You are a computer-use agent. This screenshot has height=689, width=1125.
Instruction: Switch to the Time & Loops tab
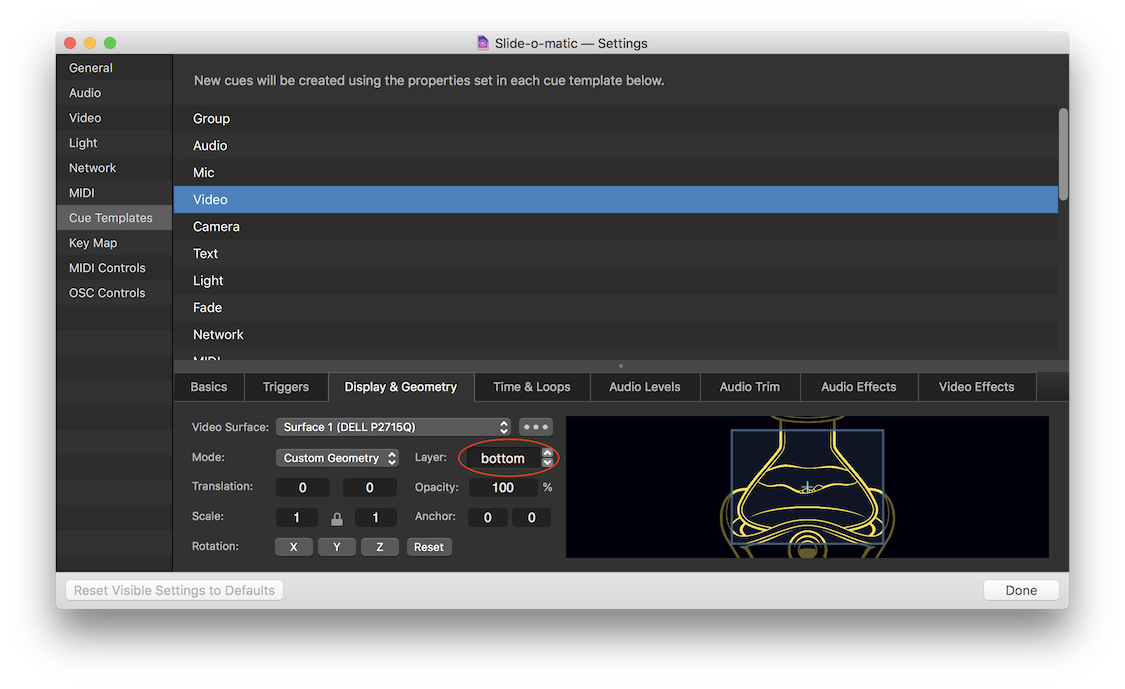point(531,387)
